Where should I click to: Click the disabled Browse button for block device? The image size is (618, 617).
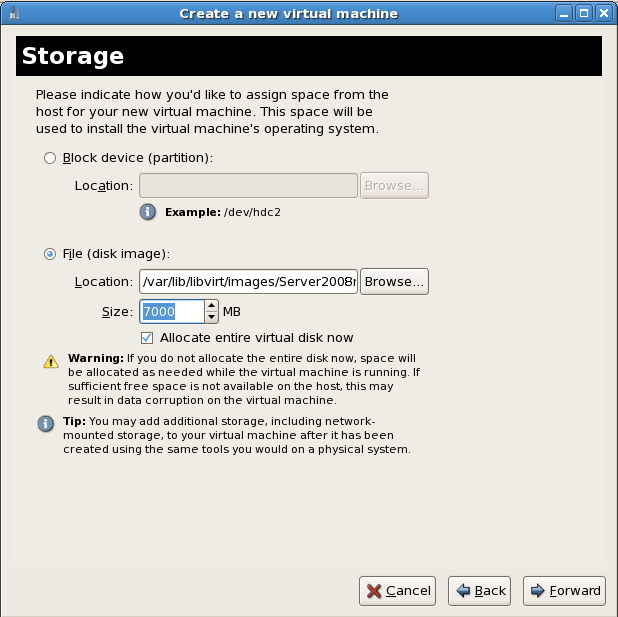[x=394, y=185]
